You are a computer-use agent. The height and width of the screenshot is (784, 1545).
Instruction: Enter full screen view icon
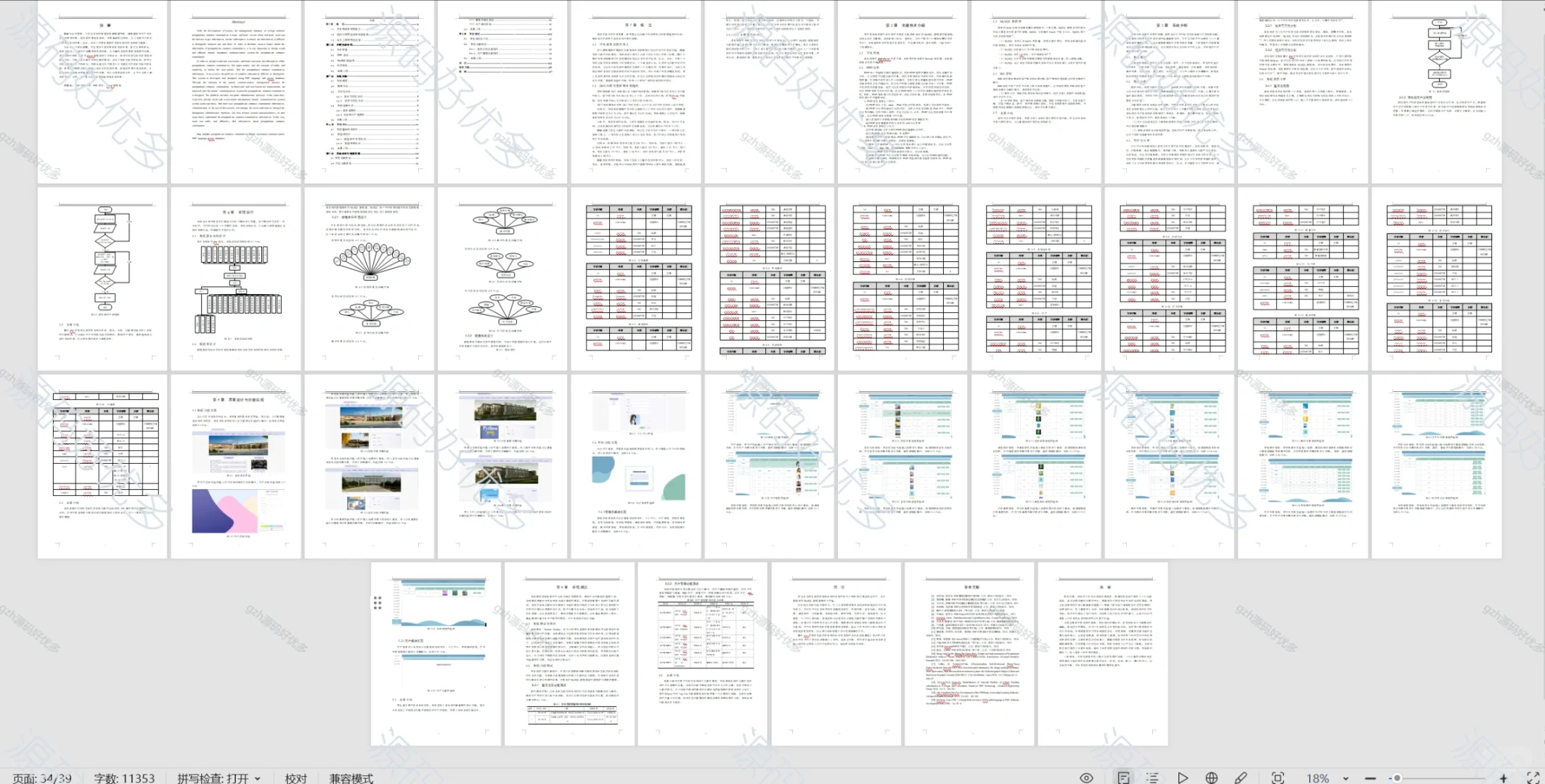pos(1533,777)
